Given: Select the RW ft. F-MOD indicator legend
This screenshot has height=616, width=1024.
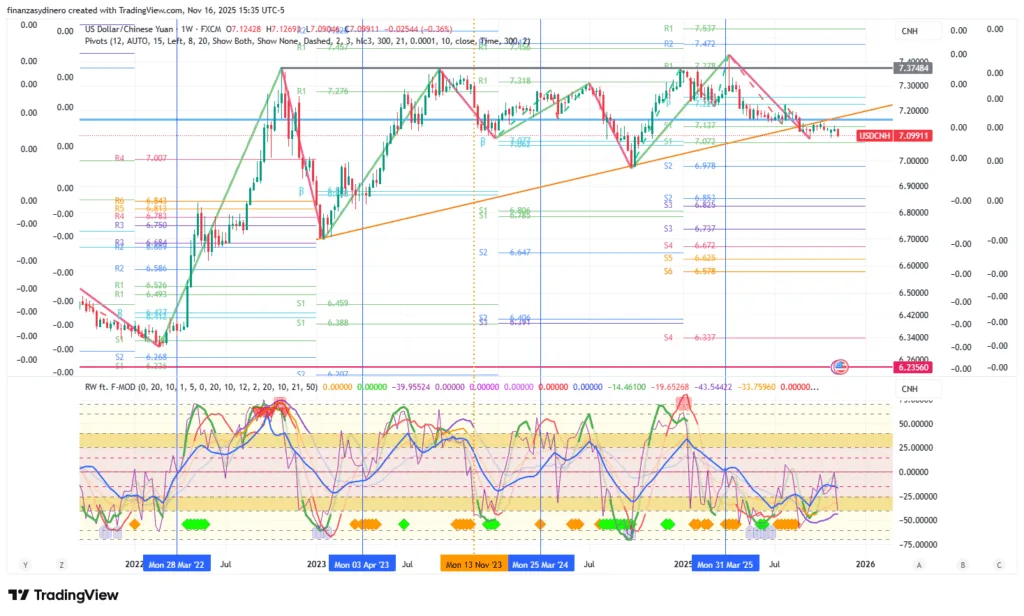Looking at the screenshot, I should 200,386.
